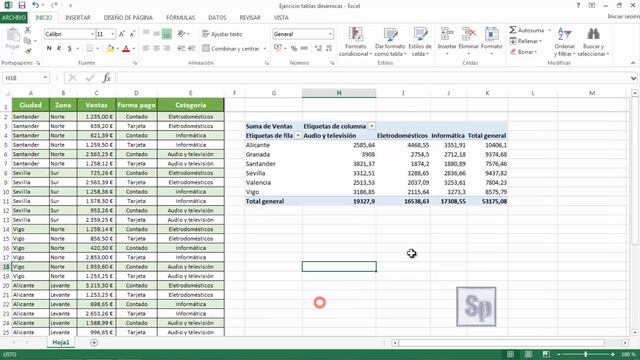Click Estilos de celda icon
The image size is (640, 360).
(420, 34)
